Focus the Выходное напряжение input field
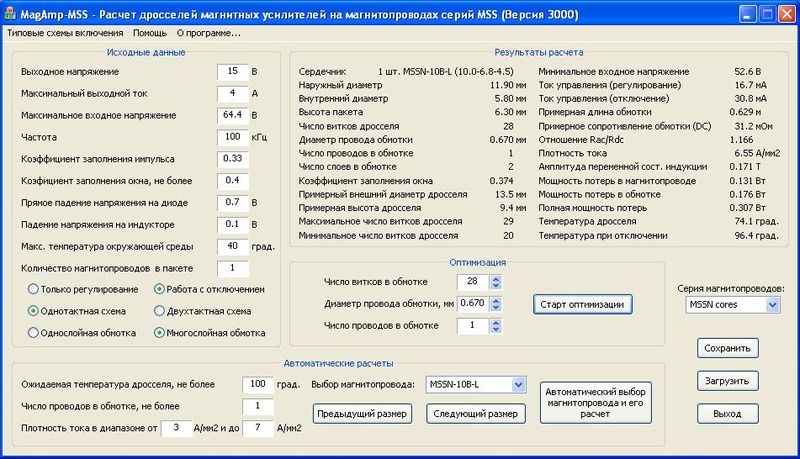The width and height of the screenshot is (800, 459). [x=233, y=72]
